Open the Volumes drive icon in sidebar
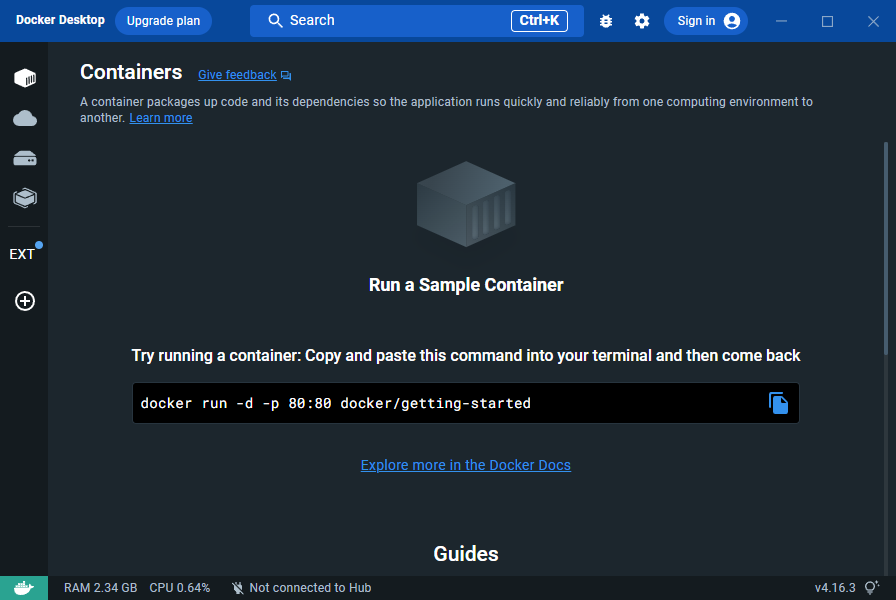The width and height of the screenshot is (896, 600). 25,158
